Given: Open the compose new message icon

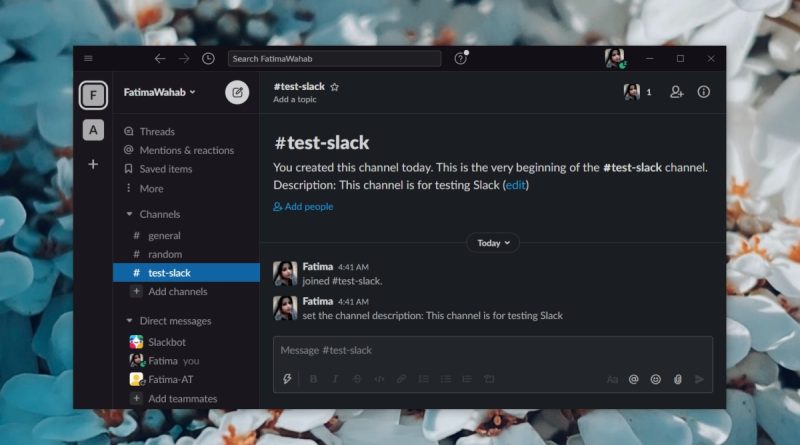Looking at the screenshot, I should pos(237,92).
